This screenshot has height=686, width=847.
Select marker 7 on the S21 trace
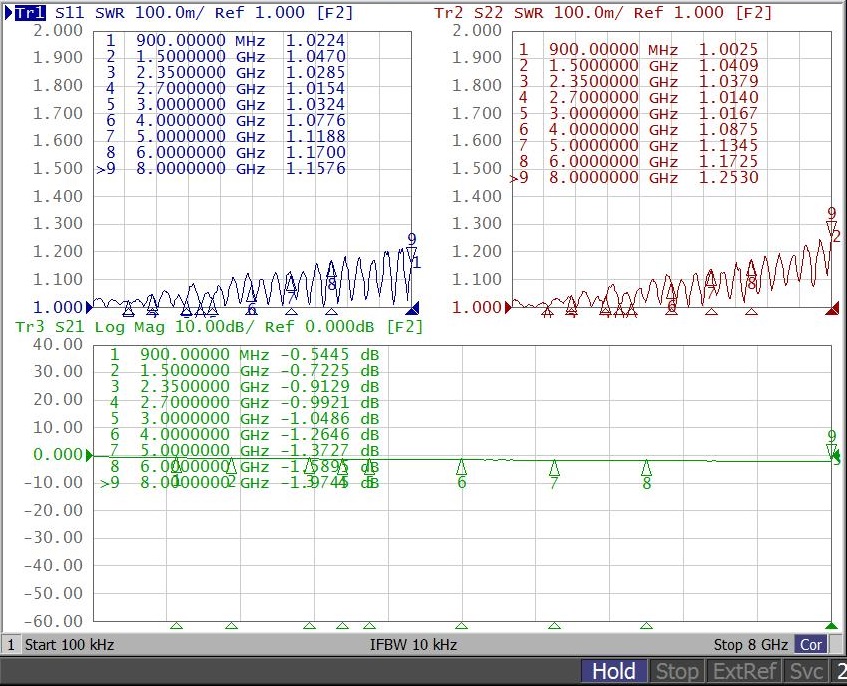click(554, 468)
